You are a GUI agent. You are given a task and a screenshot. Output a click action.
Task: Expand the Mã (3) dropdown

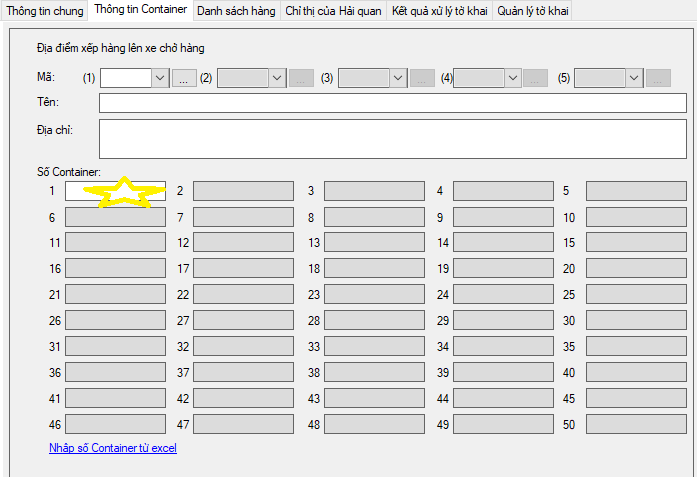point(398,78)
